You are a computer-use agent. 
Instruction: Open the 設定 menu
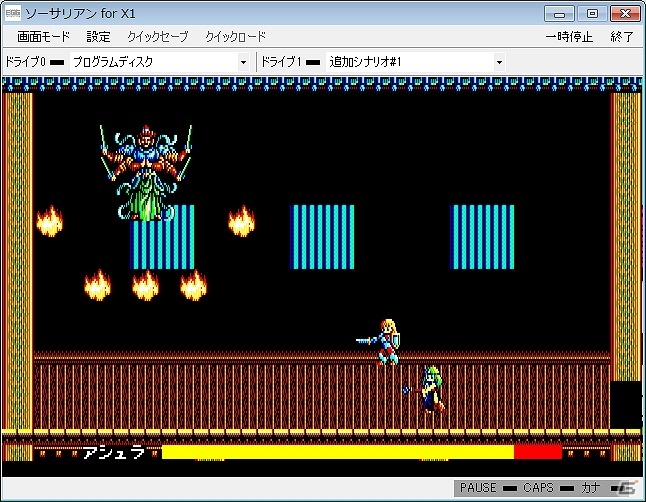98,37
